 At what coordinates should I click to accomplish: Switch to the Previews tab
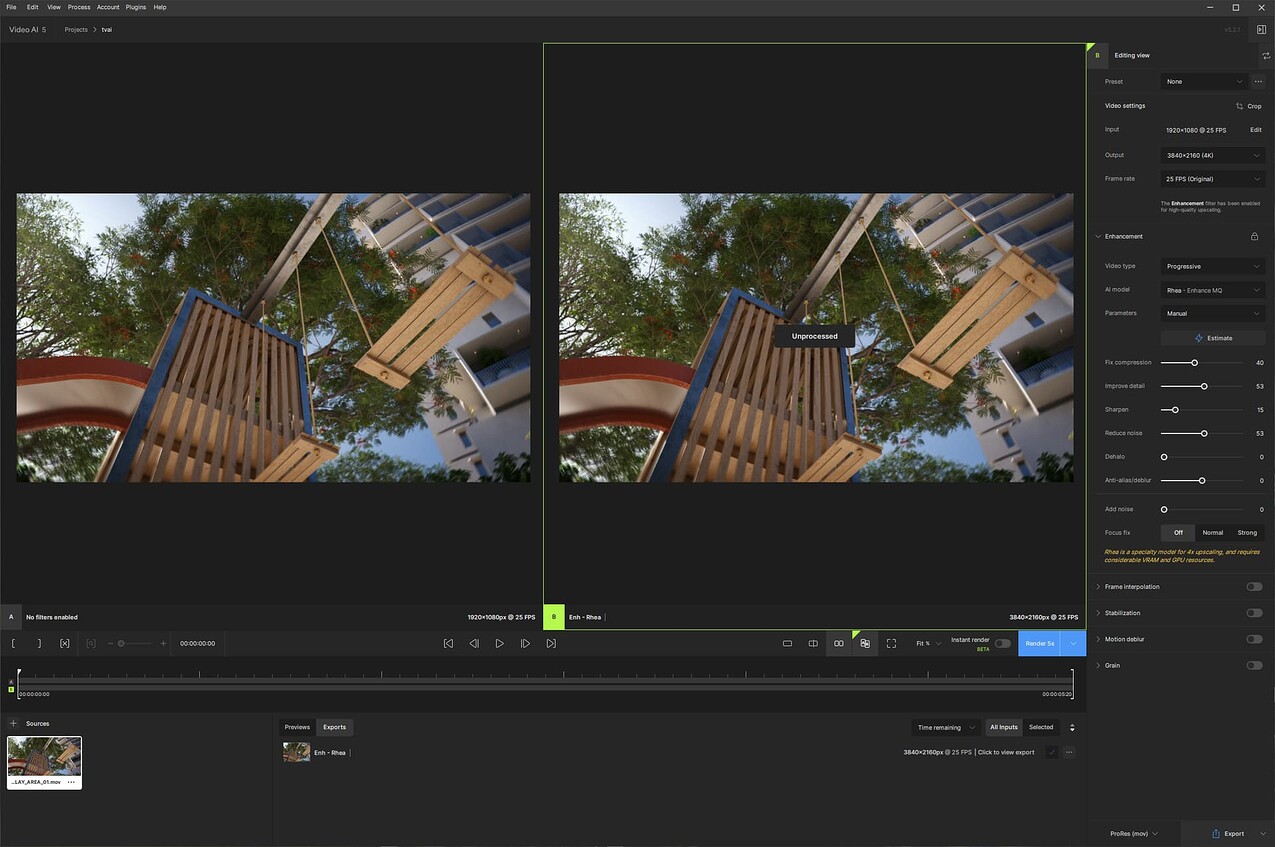(297, 727)
